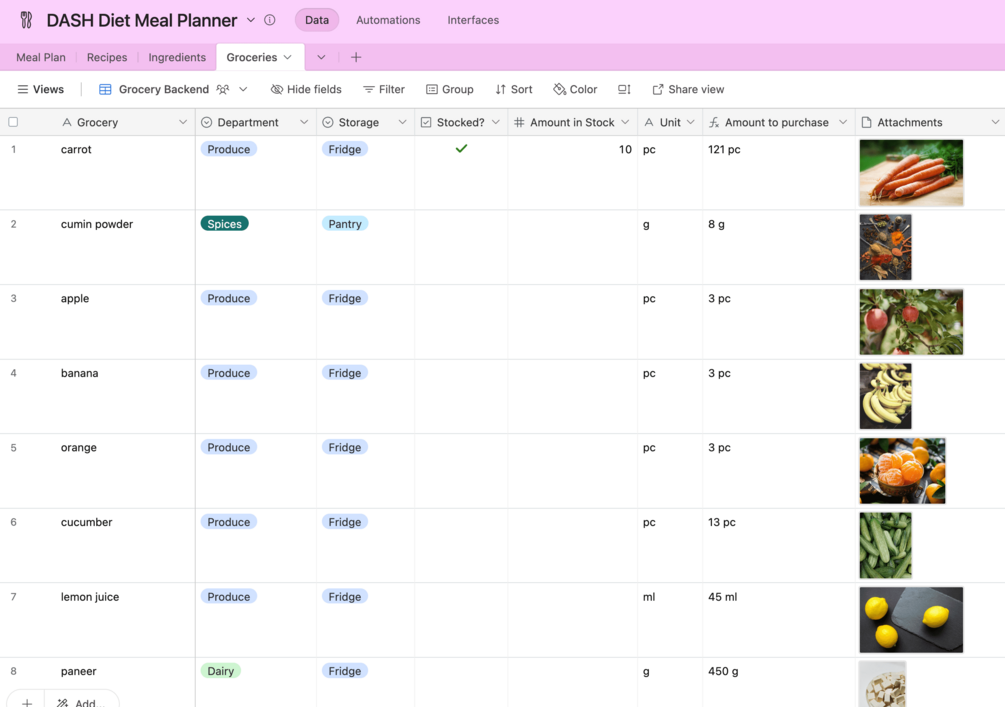Screen dimensions: 1005x707
Task: Expand the hidden tables list chevron
Action: pos(321,57)
